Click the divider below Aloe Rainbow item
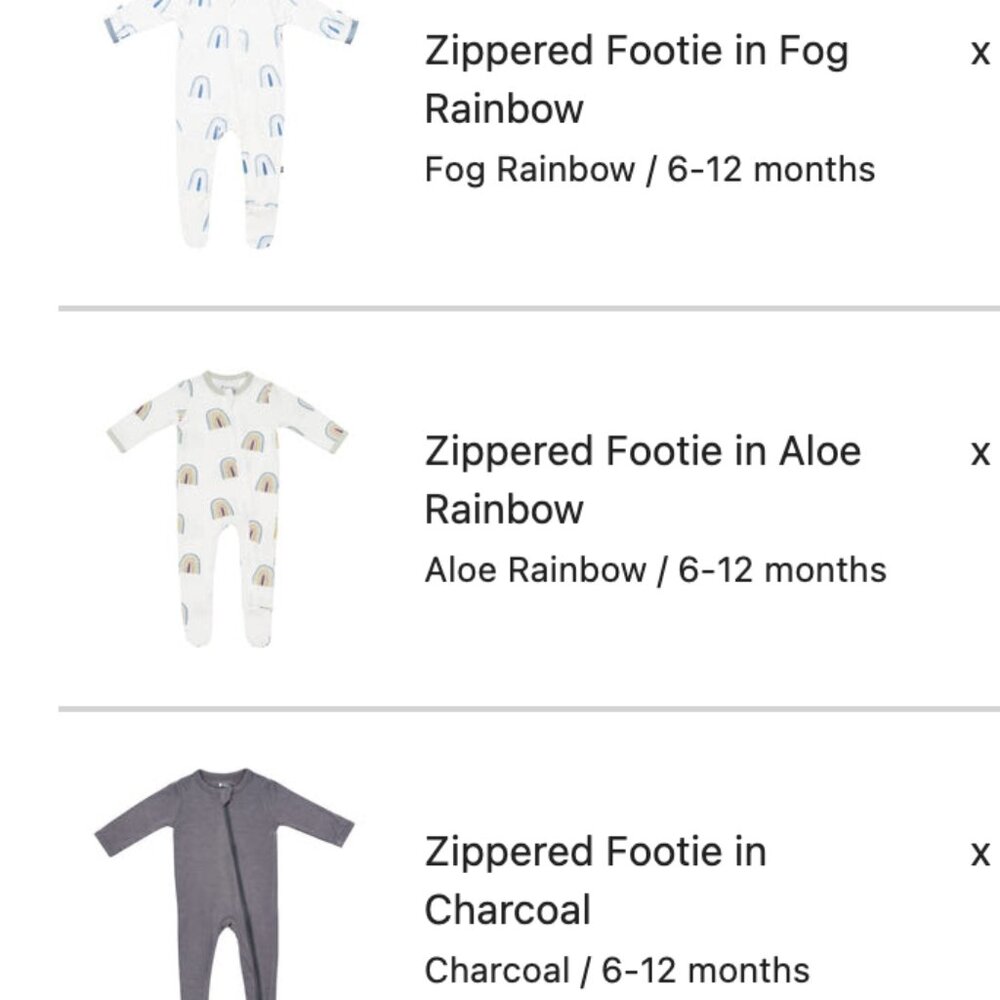This screenshot has width=1000, height=1000. (x=500, y=702)
